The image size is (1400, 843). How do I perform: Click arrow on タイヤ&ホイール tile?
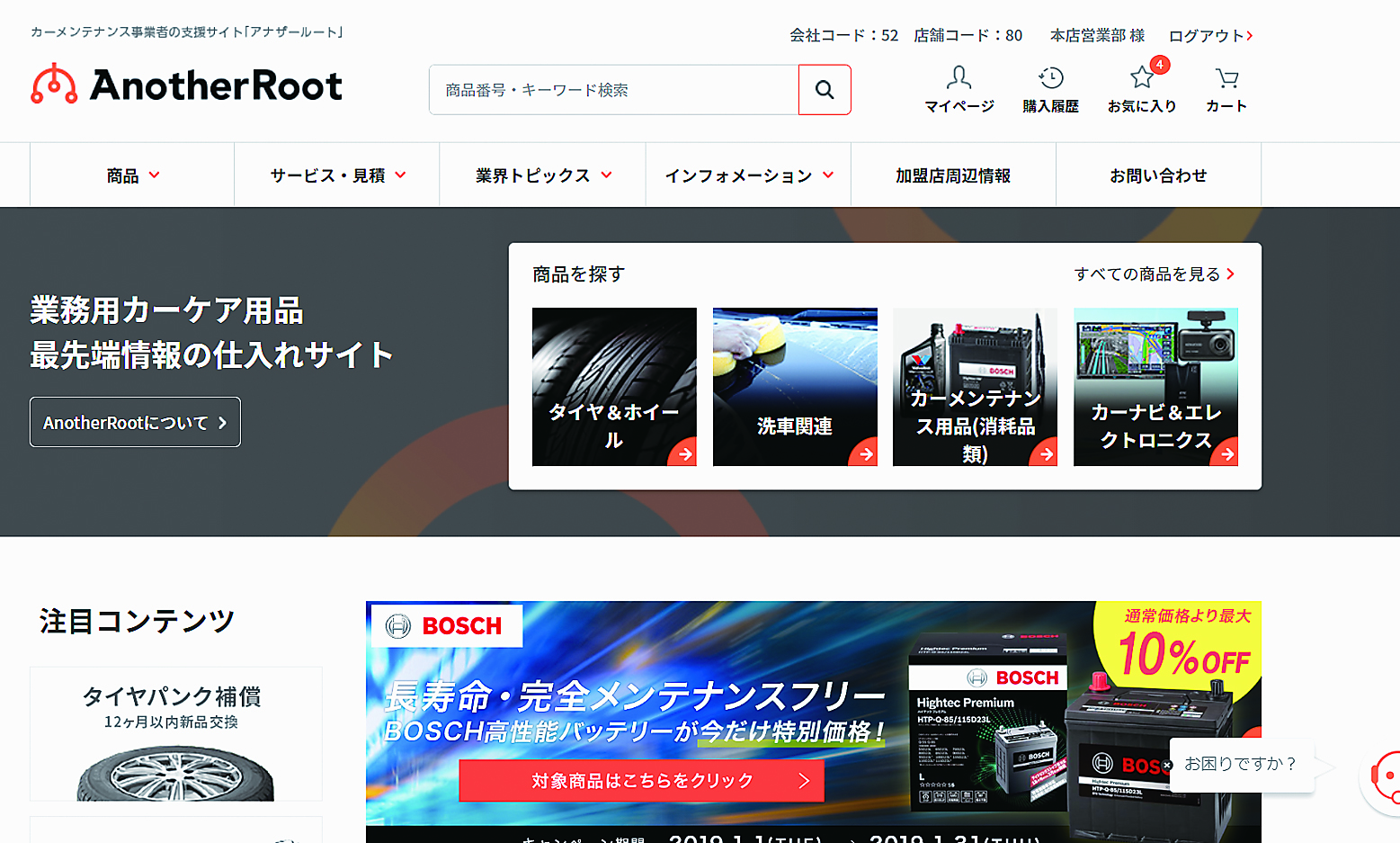pyautogui.click(x=685, y=453)
